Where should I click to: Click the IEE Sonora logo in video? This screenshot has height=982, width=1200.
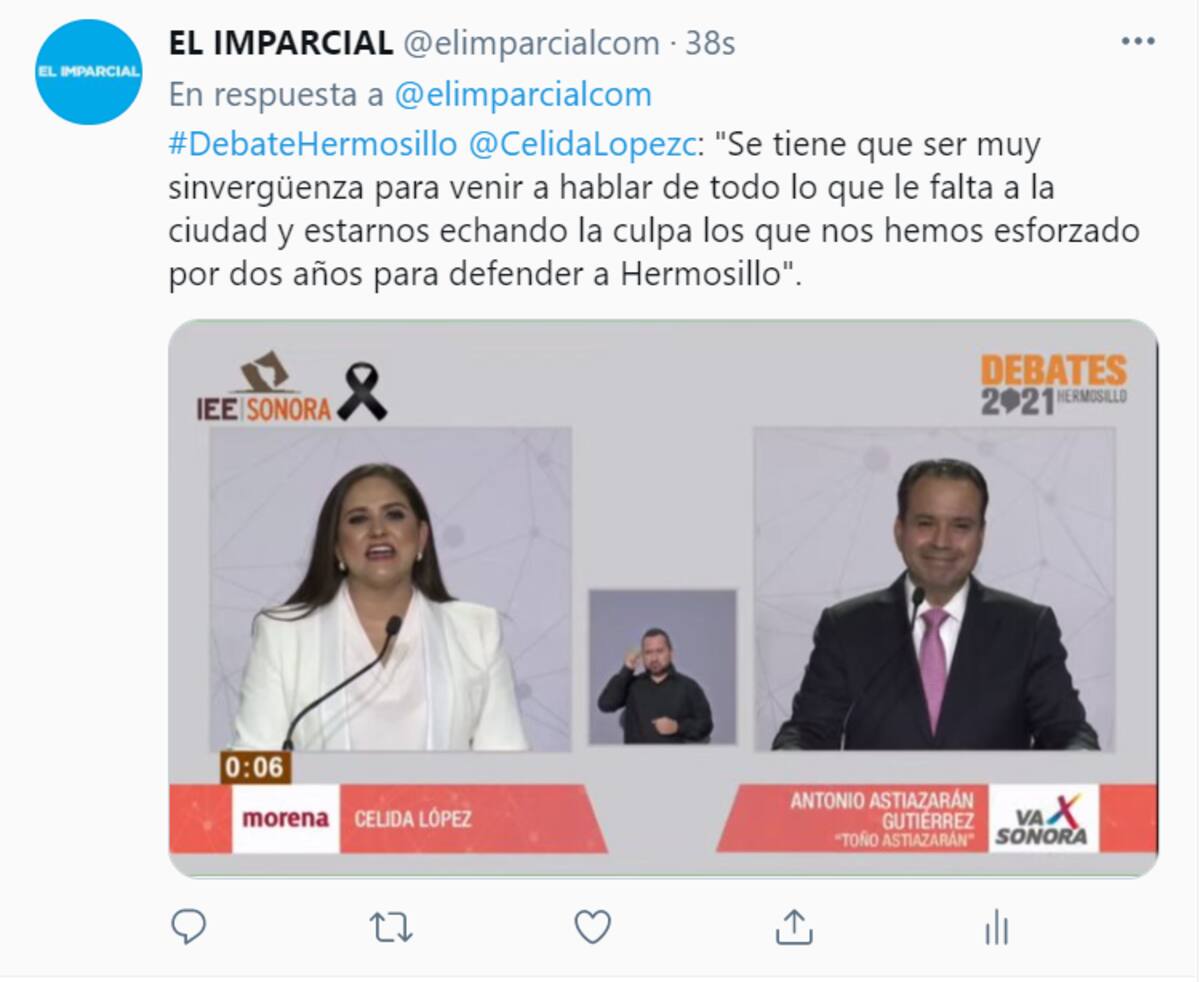264,388
